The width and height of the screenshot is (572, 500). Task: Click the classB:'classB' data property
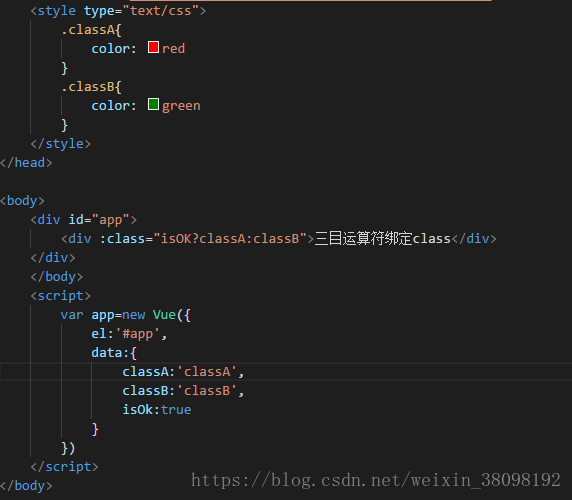(x=183, y=391)
